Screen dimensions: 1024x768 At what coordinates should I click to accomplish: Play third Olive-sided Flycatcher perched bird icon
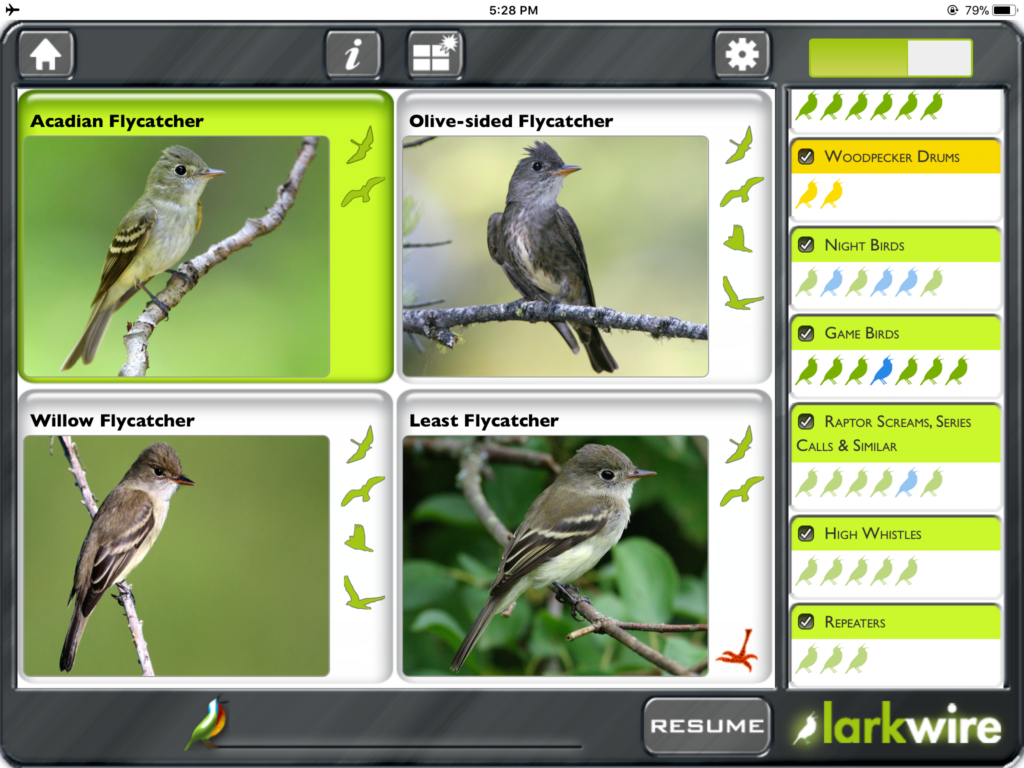[738, 238]
